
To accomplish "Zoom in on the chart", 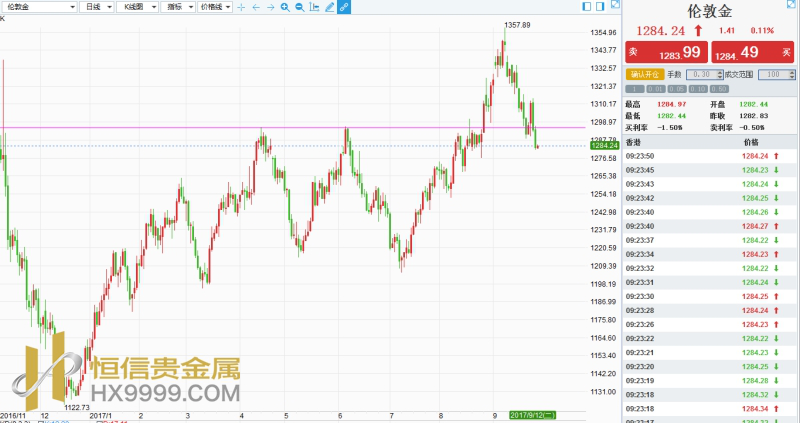I will tap(285, 7).
